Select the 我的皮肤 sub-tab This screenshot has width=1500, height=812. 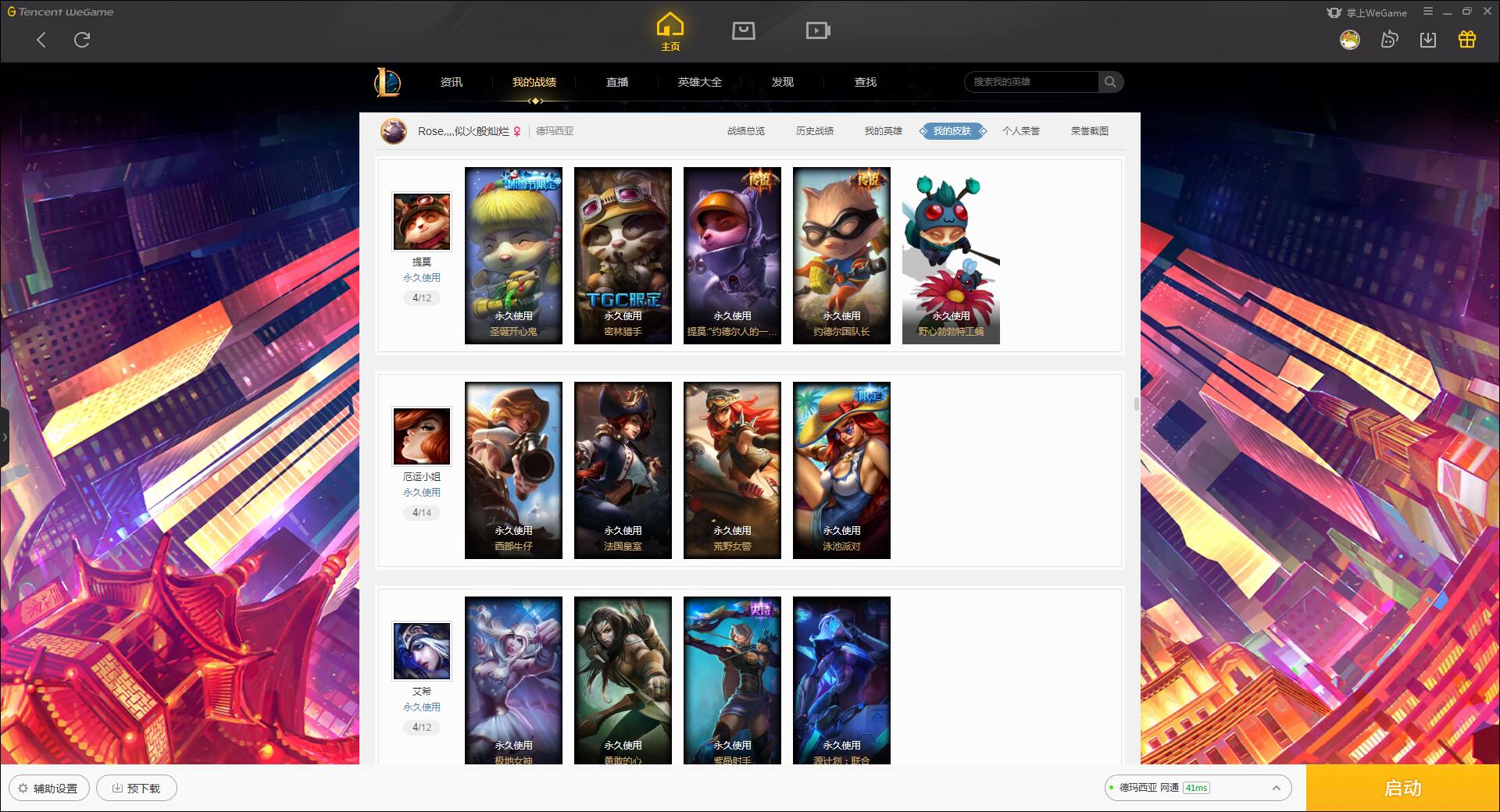coord(952,131)
